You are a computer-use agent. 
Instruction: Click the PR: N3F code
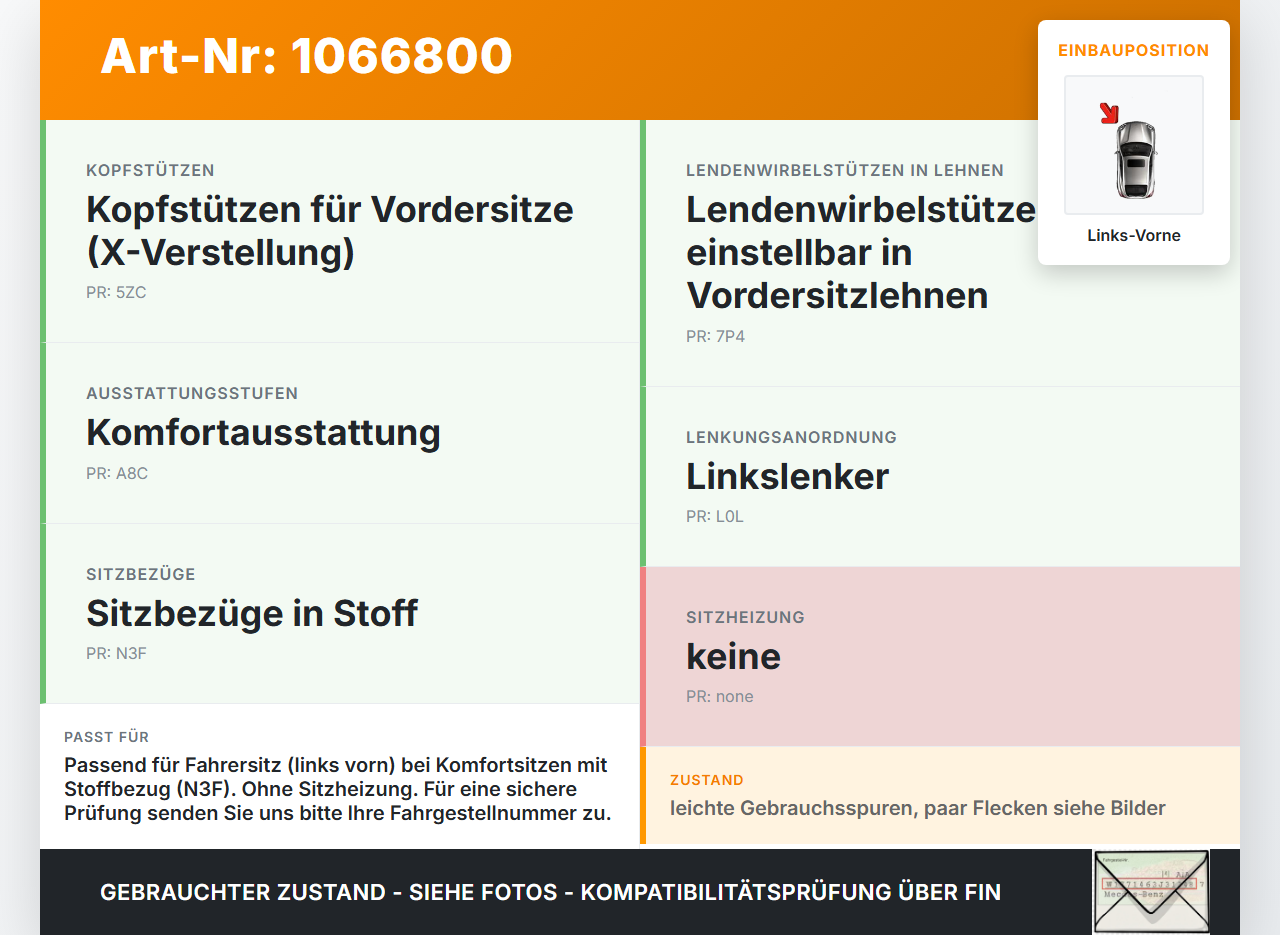117,654
